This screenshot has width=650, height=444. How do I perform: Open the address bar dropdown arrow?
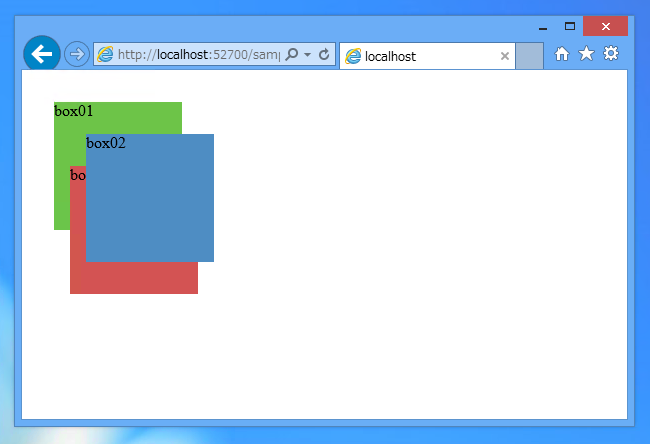pyautogui.click(x=308, y=54)
